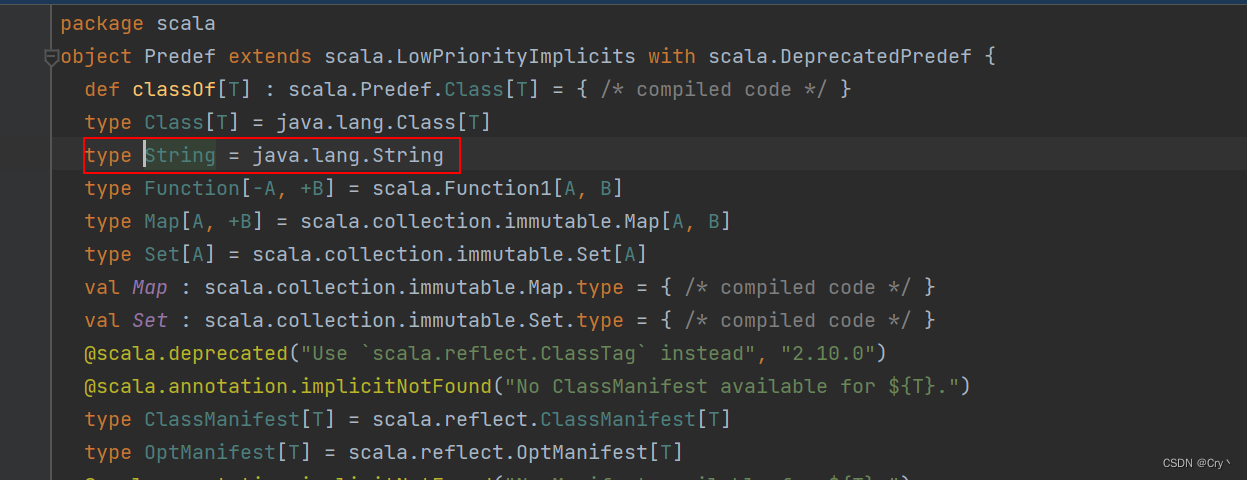Click the '@scala.deprecated' annotation
The image size is (1247, 480).
tap(186, 353)
